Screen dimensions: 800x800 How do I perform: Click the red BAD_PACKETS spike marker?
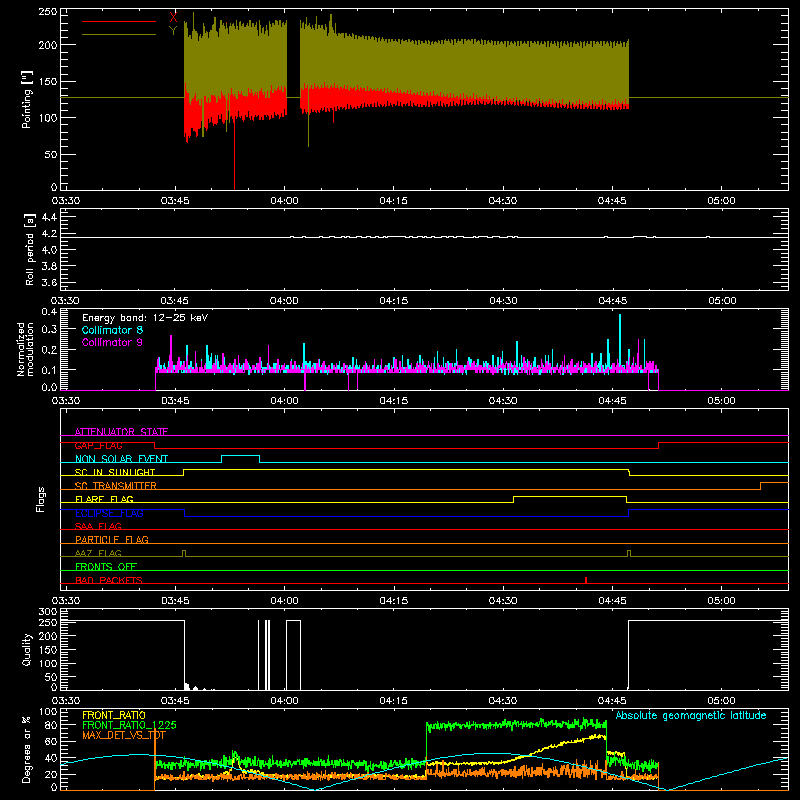click(586, 580)
